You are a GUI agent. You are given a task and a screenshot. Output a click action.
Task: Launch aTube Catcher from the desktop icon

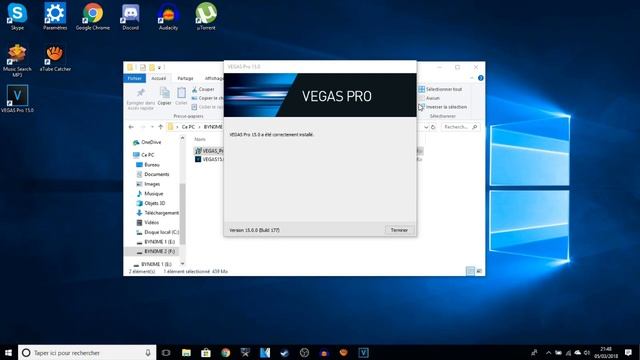[x=55, y=58]
